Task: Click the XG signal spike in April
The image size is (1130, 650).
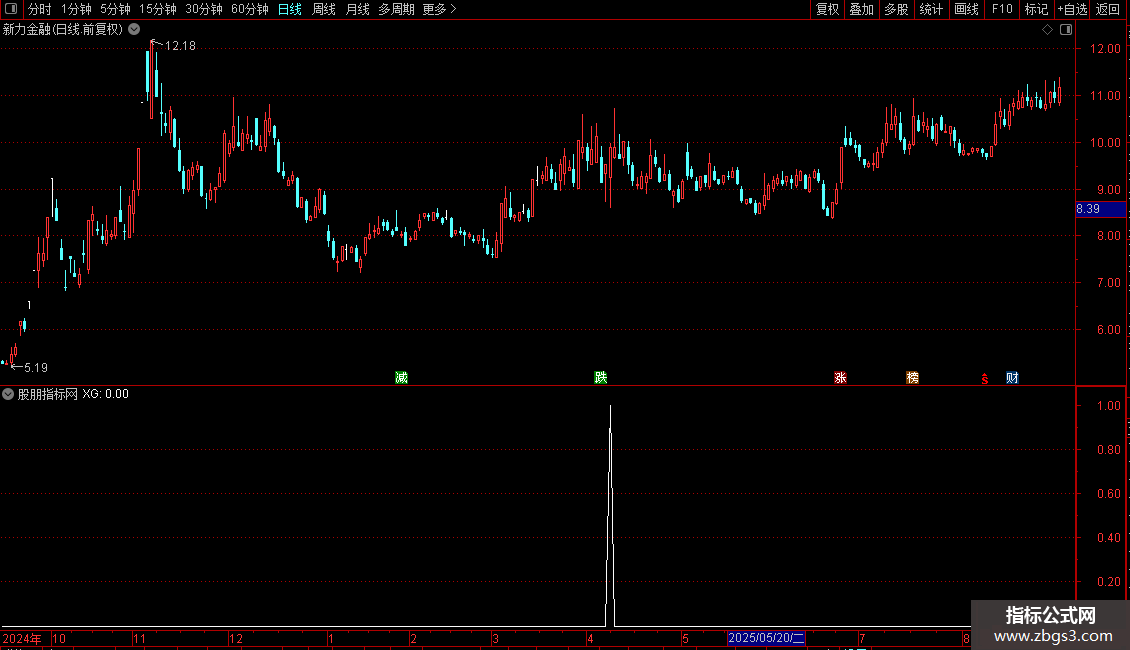Action: (610, 515)
